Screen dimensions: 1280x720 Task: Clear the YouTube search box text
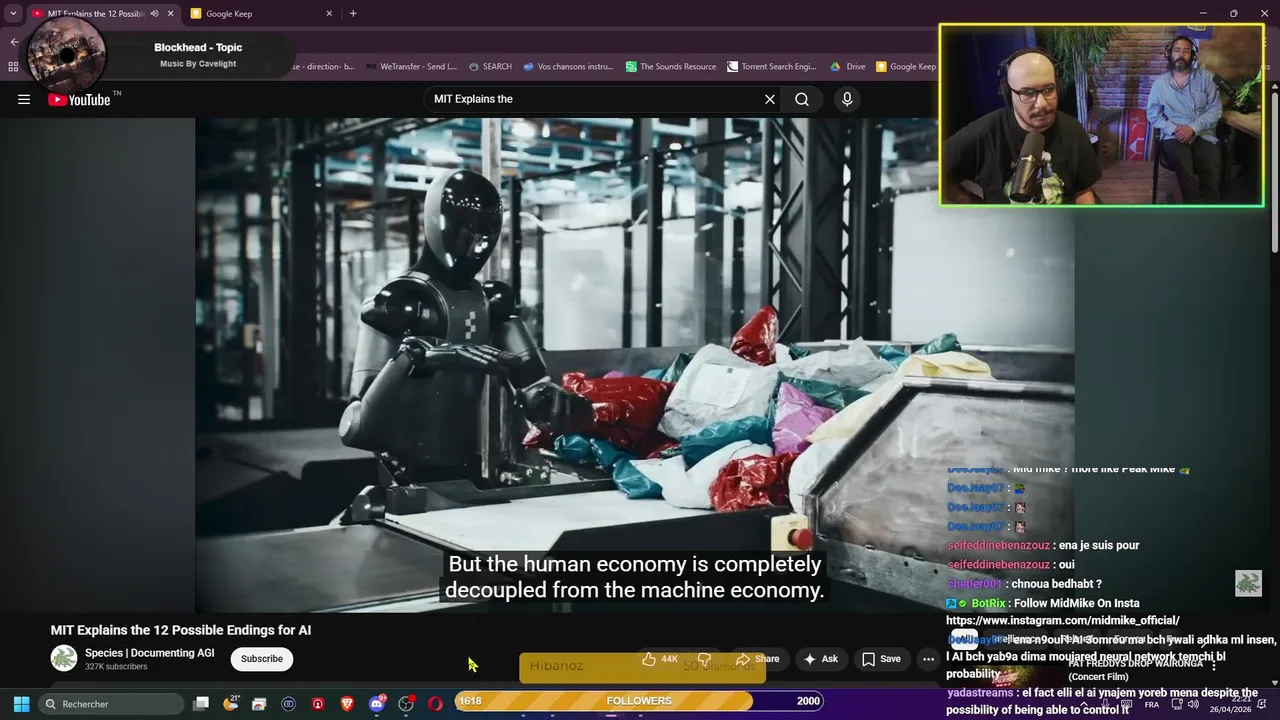770,99
